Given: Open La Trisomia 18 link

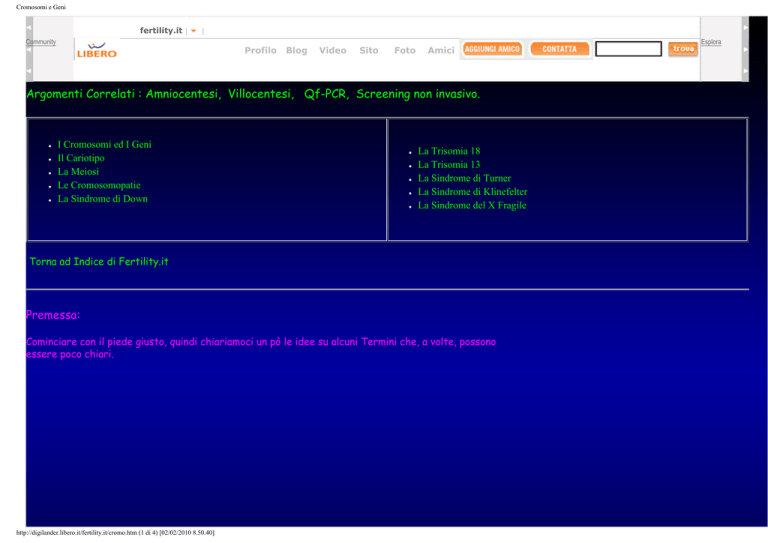Looking at the screenshot, I should tap(449, 151).
